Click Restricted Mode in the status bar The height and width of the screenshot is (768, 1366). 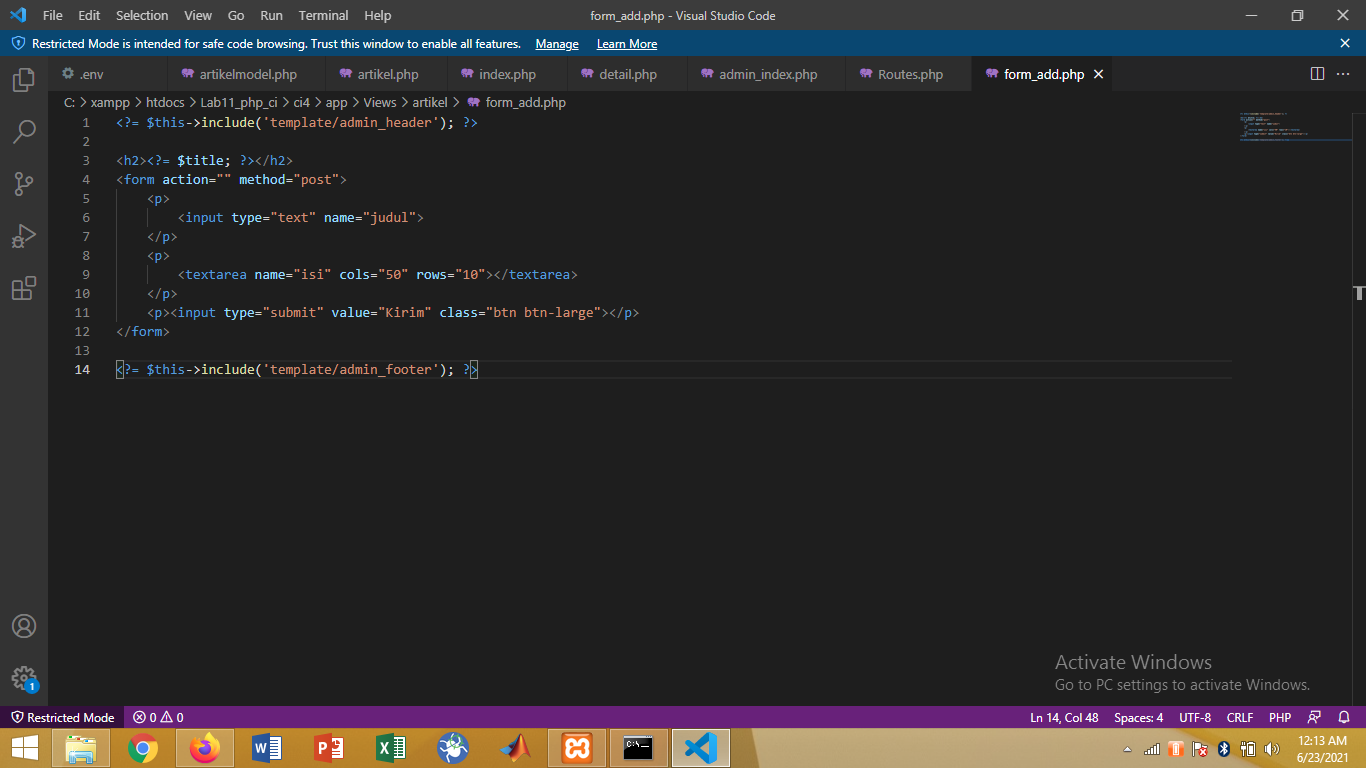coord(62,717)
